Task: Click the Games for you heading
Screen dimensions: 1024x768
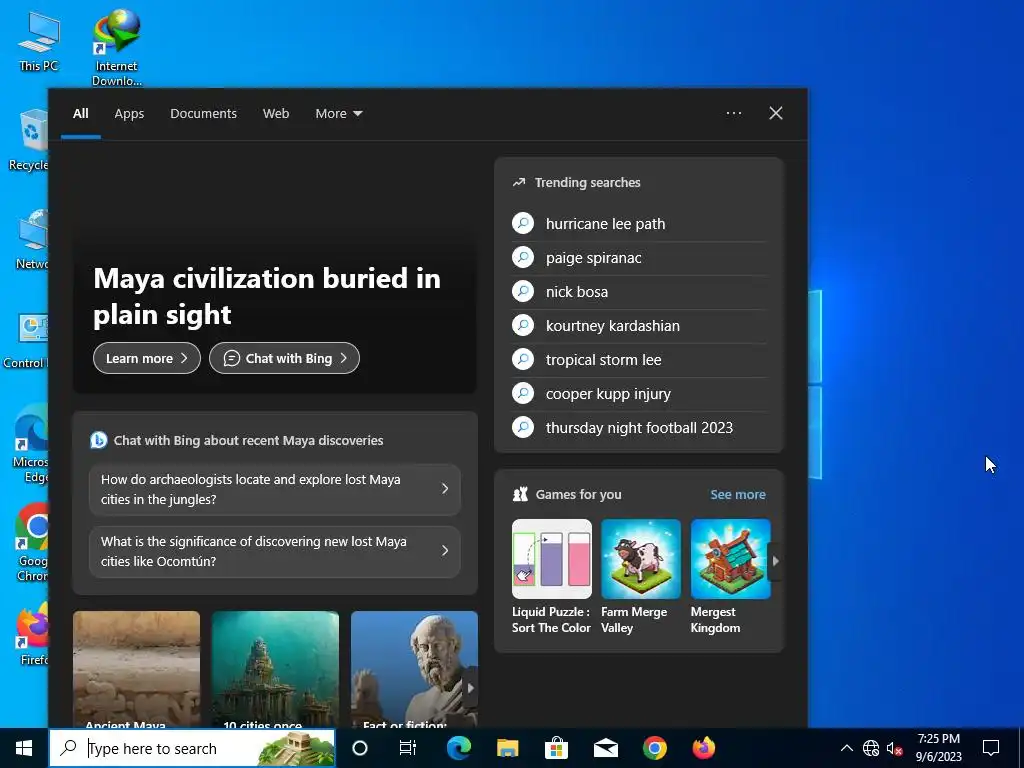Action: (578, 494)
